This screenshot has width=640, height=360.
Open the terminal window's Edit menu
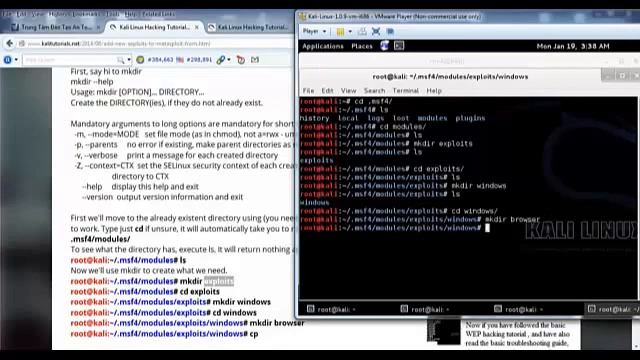coord(327,91)
